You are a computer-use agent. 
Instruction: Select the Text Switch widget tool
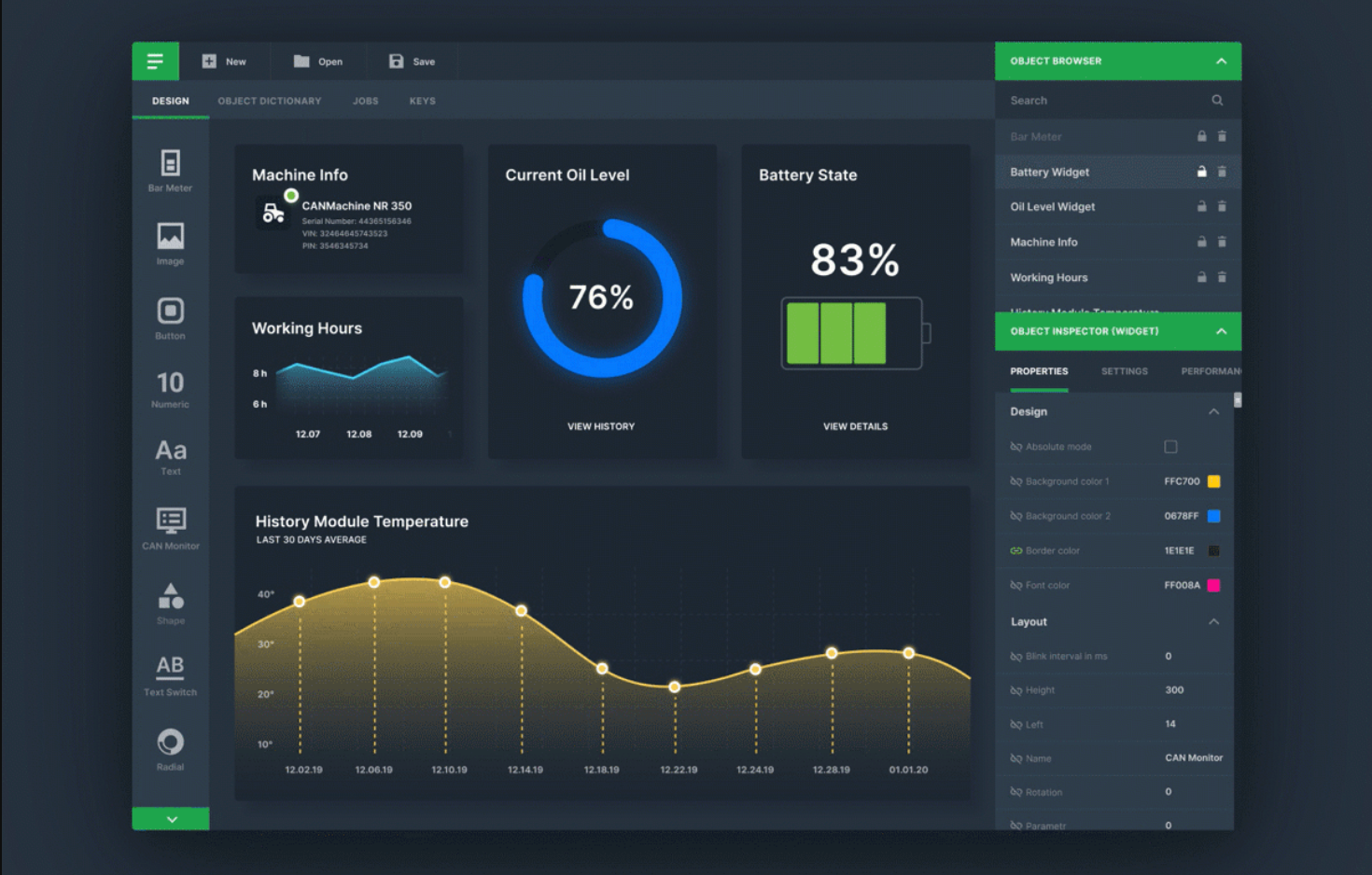[x=170, y=675]
